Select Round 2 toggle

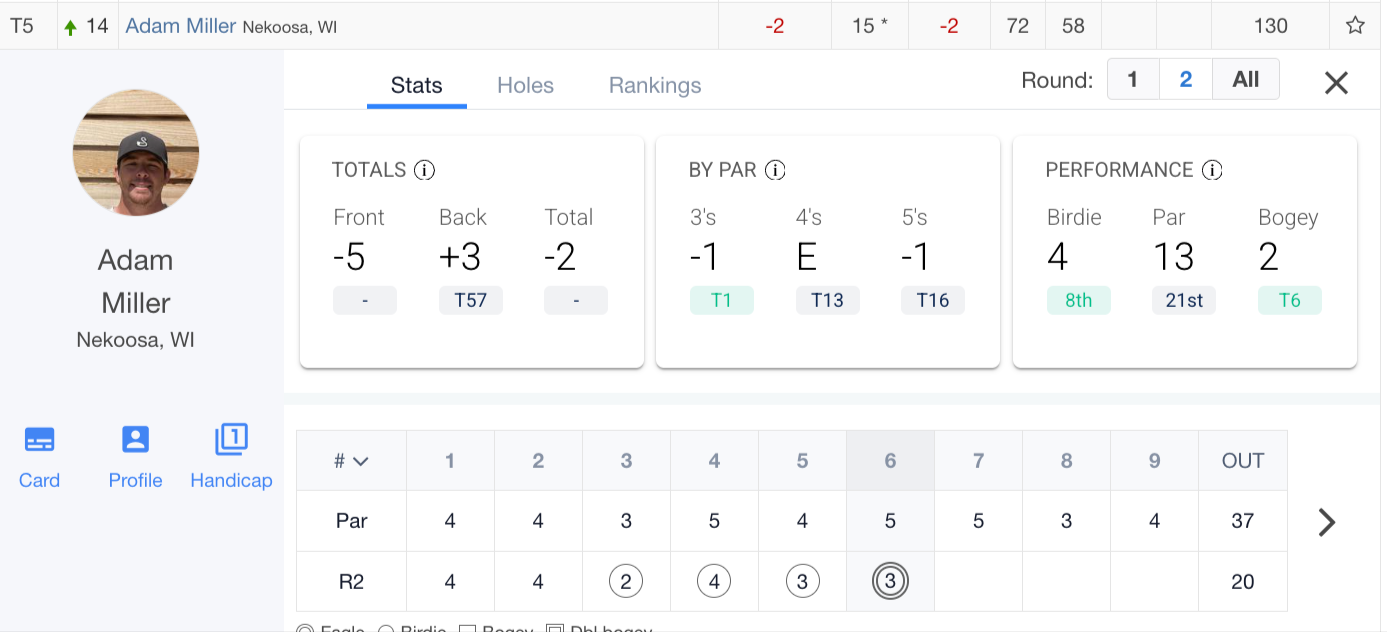(1186, 80)
